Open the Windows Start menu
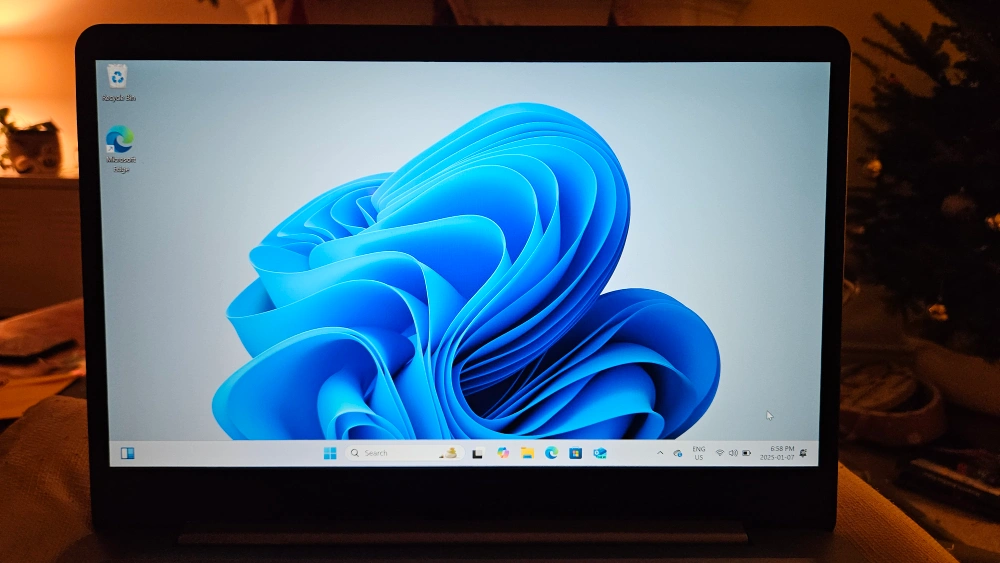The height and width of the screenshot is (563, 1000). click(x=330, y=453)
